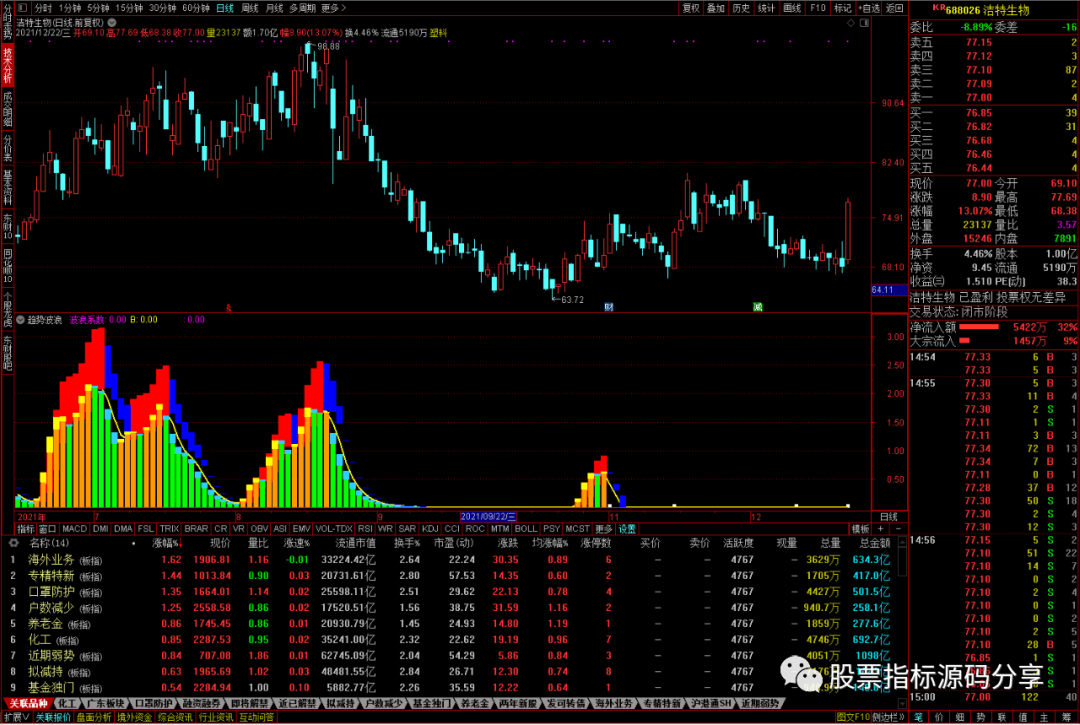
Task: Click the red $ marker on the chart's bottom edge
Action: click(x=229, y=308)
